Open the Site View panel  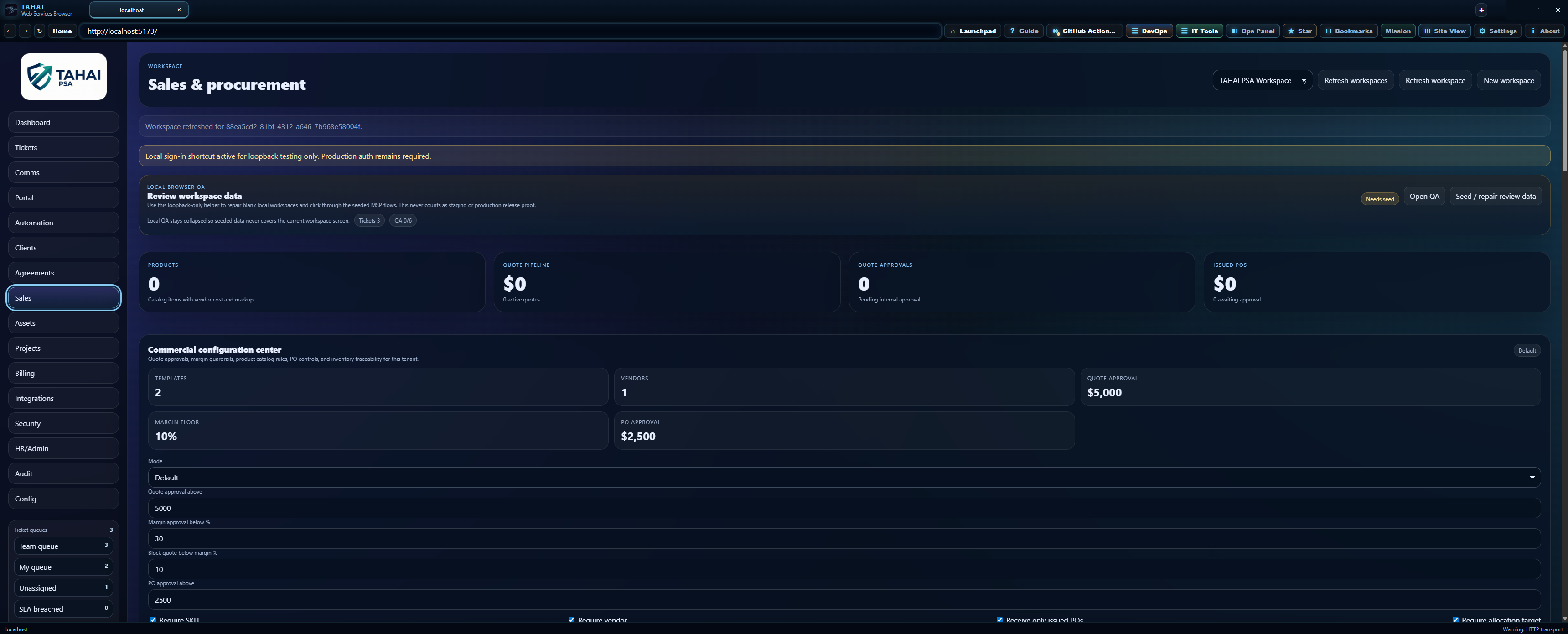1444,31
